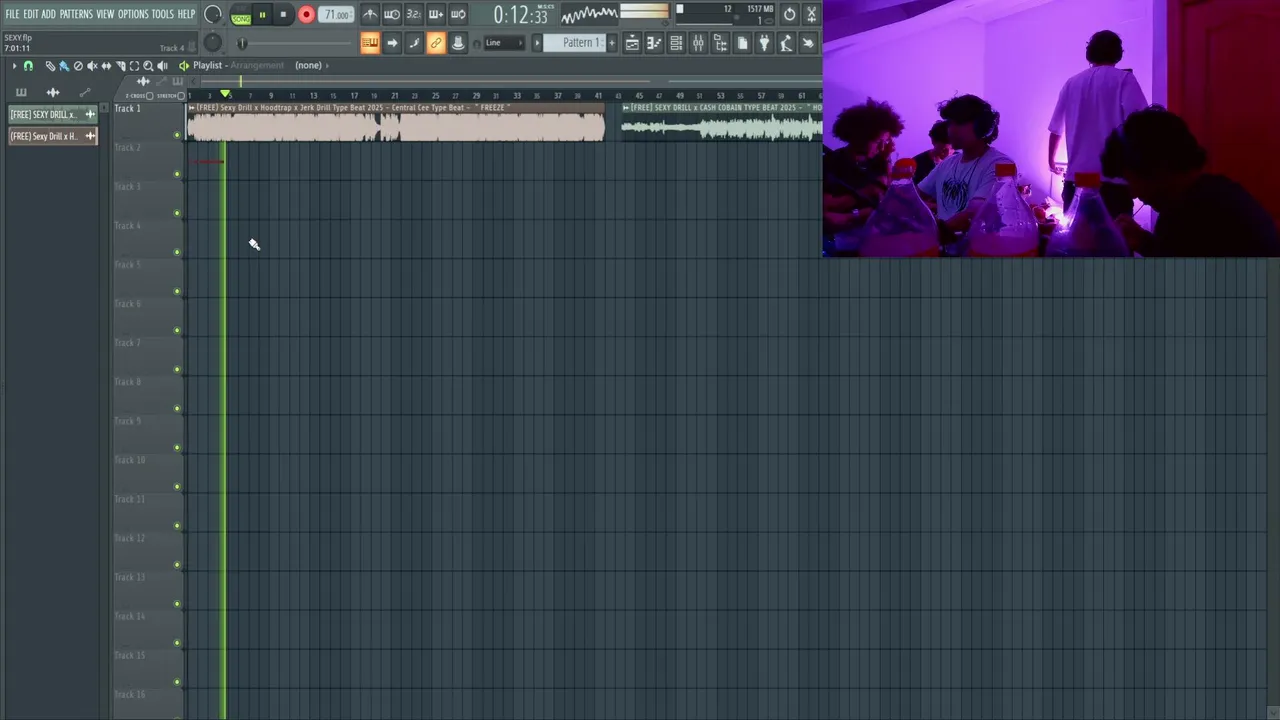Choose the Select marquee tool
1280x720 pixels.
(x=134, y=66)
